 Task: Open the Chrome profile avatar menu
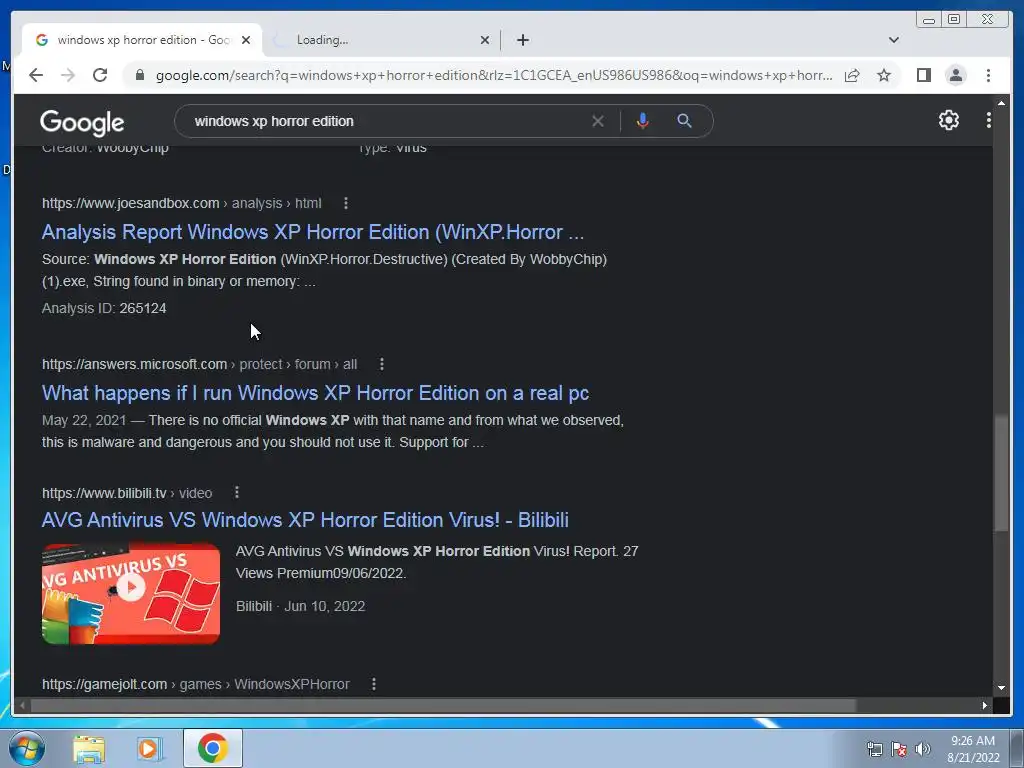click(x=955, y=75)
